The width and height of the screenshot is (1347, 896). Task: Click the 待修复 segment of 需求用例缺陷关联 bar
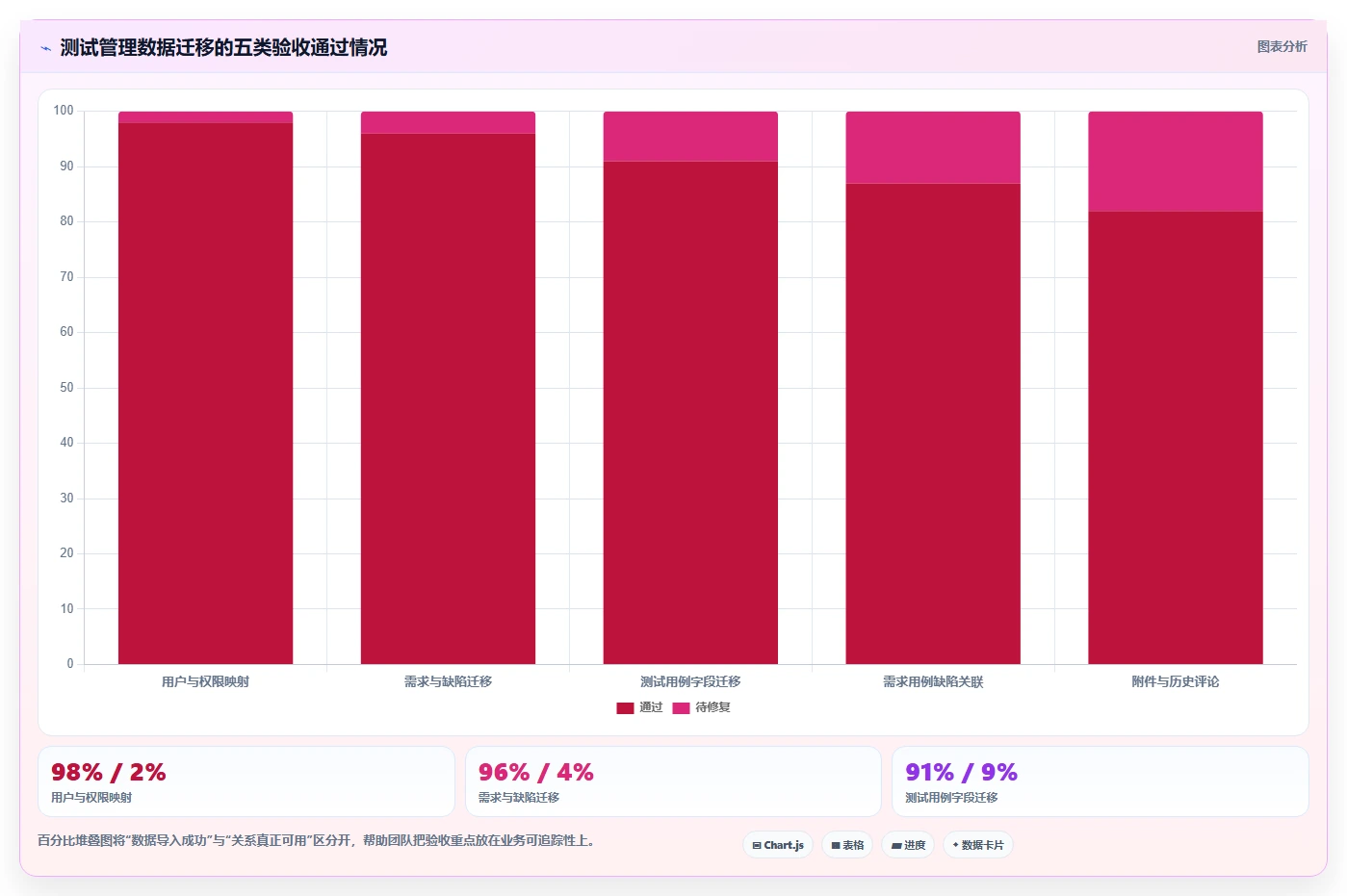933,147
